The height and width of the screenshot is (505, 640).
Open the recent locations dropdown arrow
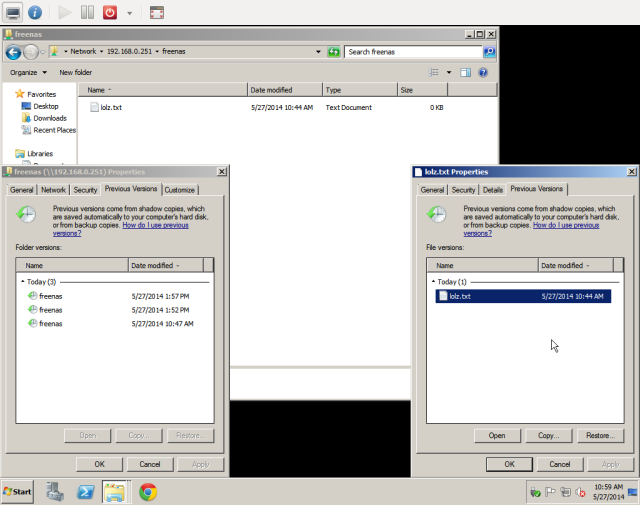click(42, 52)
